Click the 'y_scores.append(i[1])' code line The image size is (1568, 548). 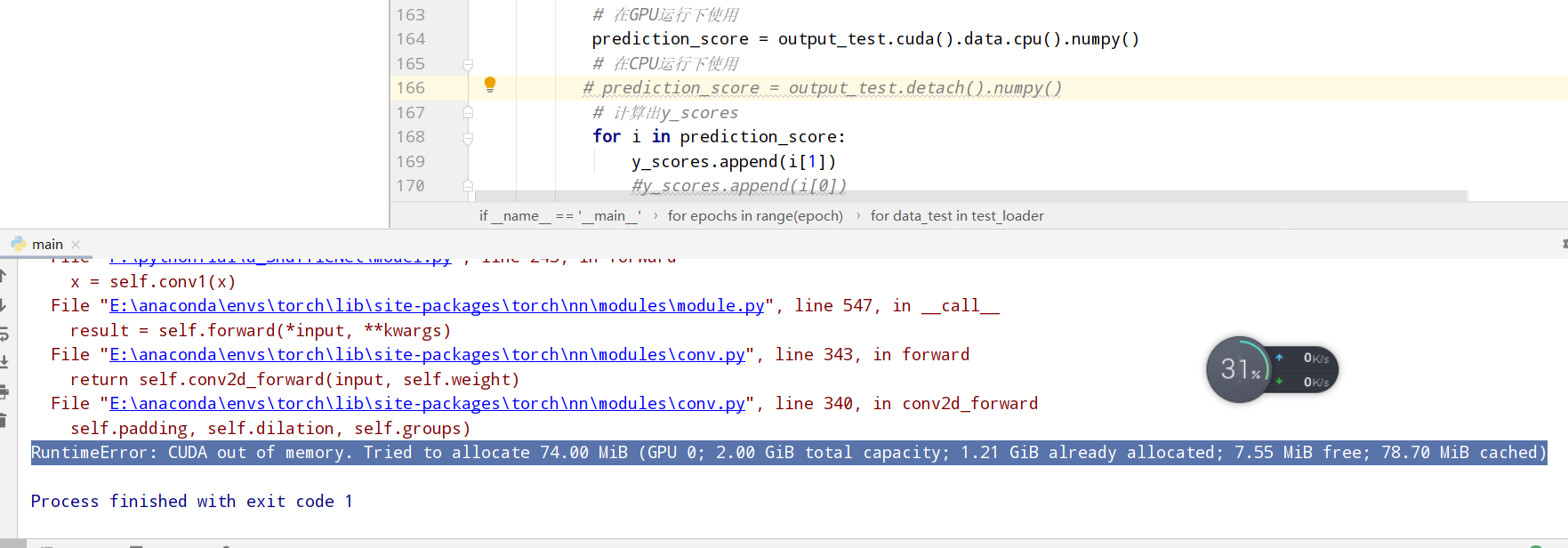click(734, 162)
